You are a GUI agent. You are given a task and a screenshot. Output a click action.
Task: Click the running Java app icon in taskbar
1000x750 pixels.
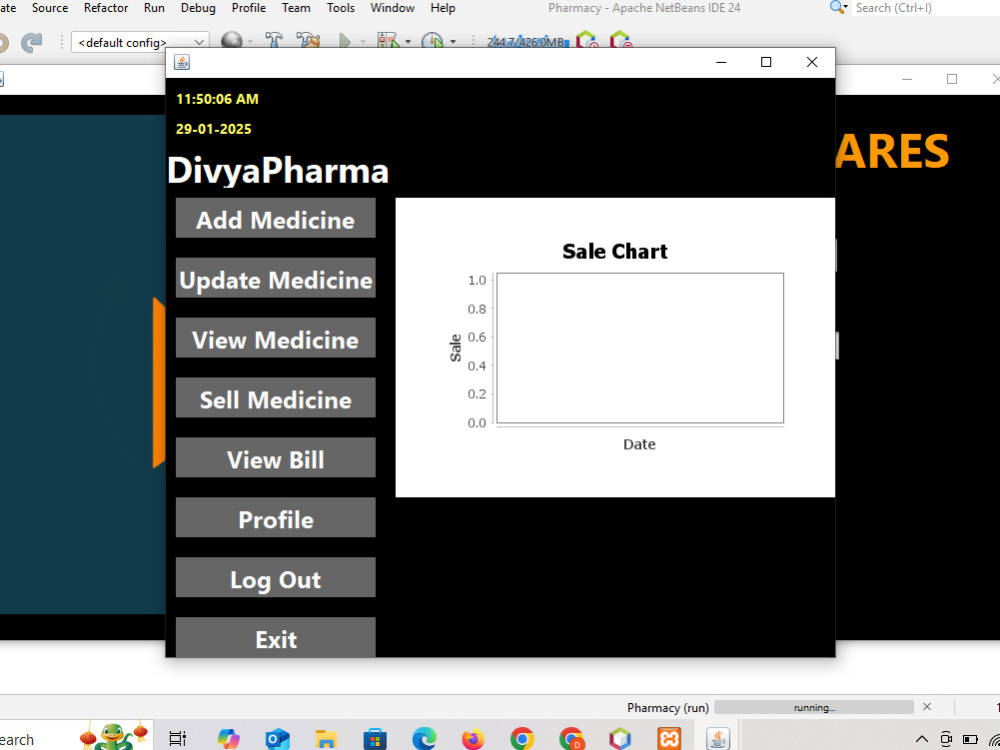click(x=719, y=739)
